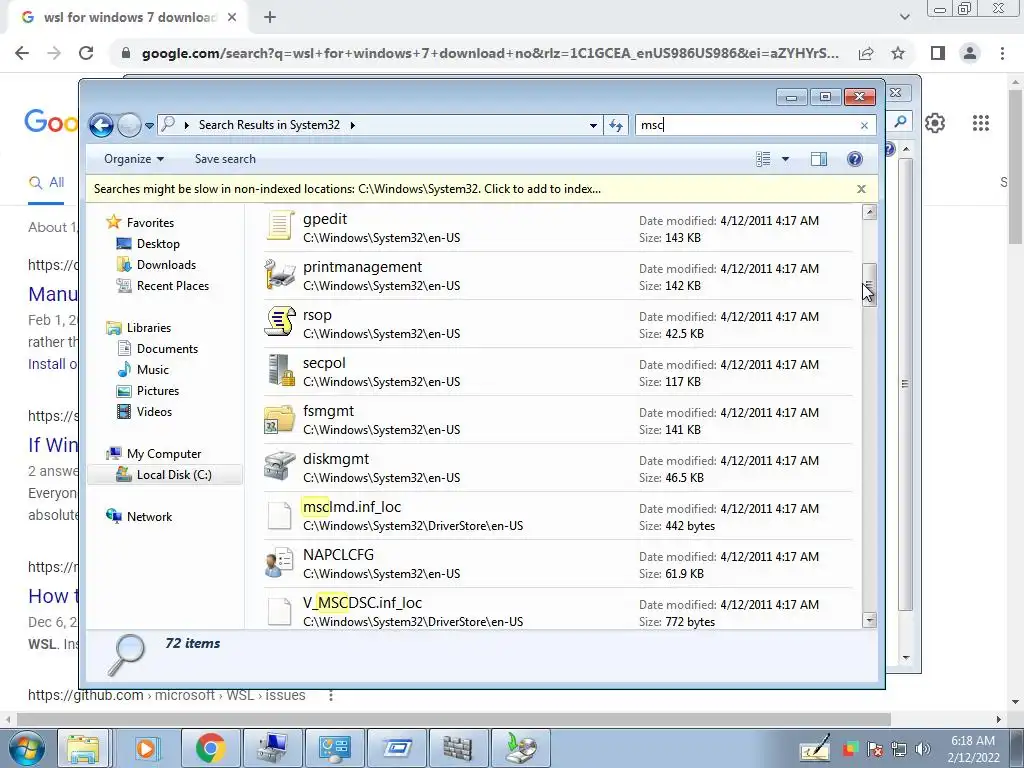The height and width of the screenshot is (768, 1024).
Task: Expand the address bar previous locations dropdown
Action: point(593,125)
